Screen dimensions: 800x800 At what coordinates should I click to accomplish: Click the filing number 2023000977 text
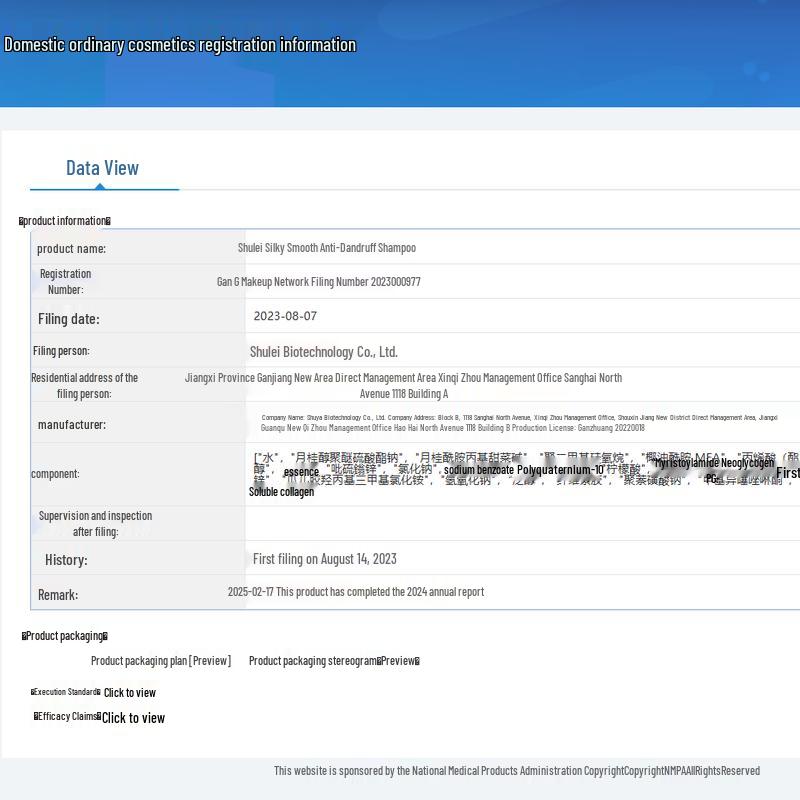[318, 282]
